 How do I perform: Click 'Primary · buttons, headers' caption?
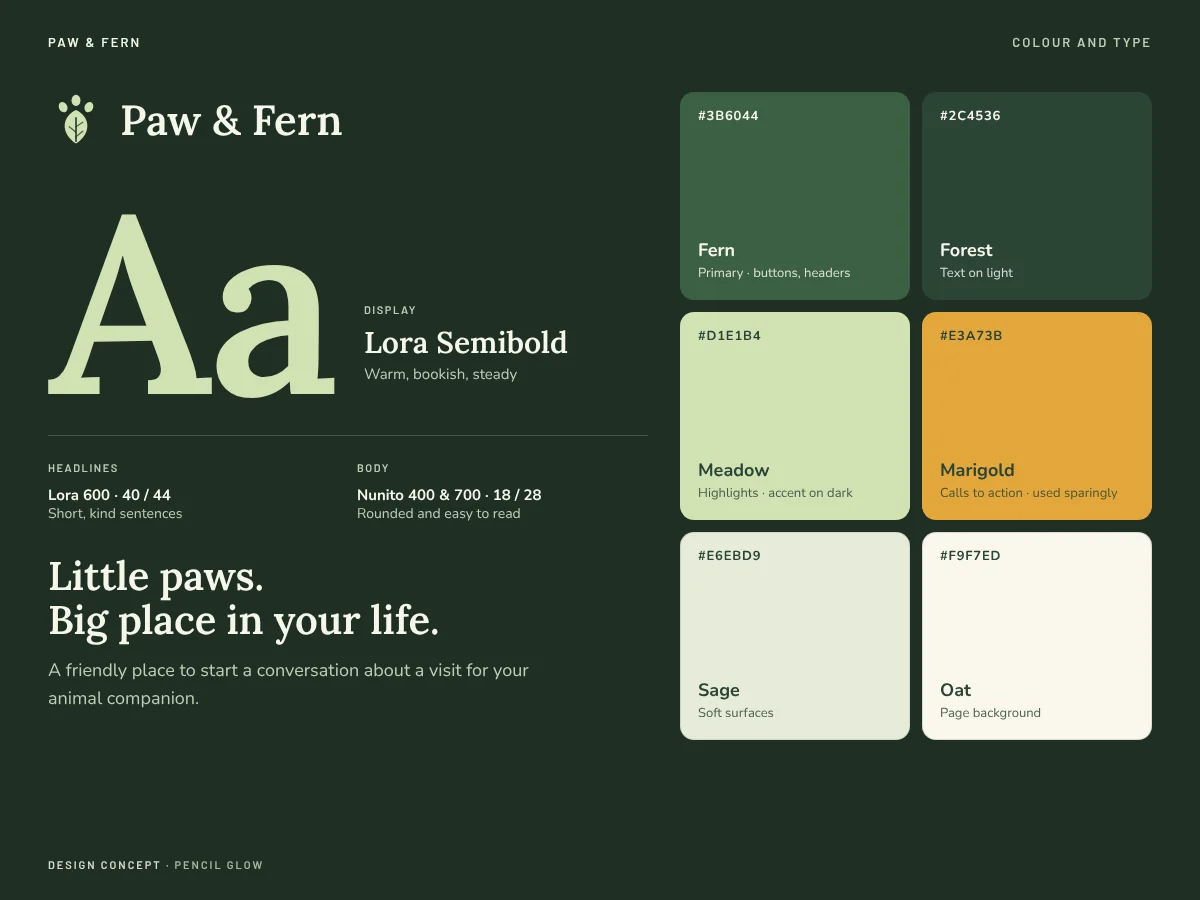(x=774, y=273)
